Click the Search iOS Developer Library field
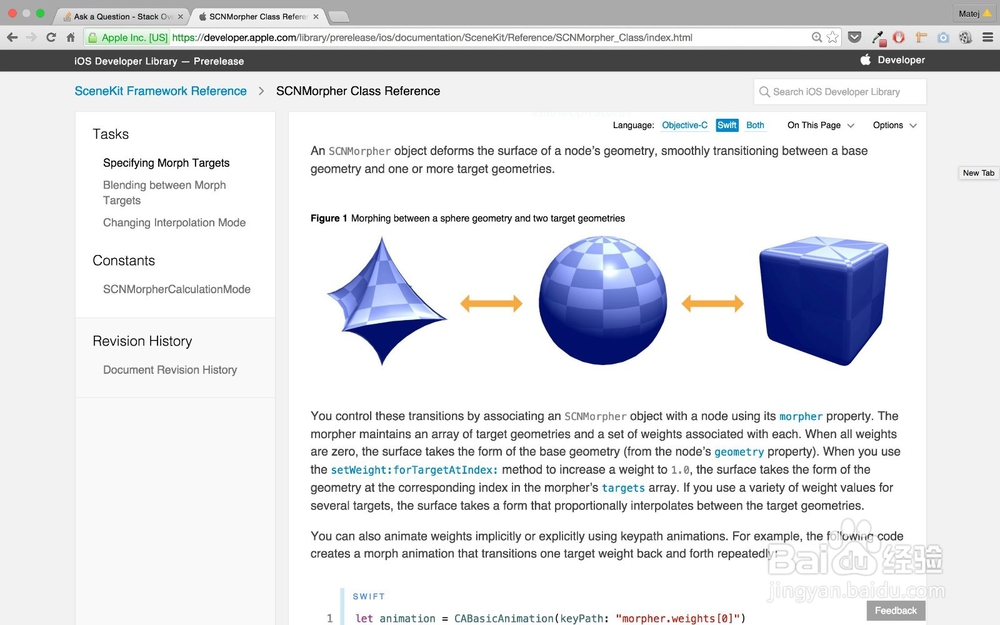Viewport: 1000px width, 625px height. (x=839, y=92)
